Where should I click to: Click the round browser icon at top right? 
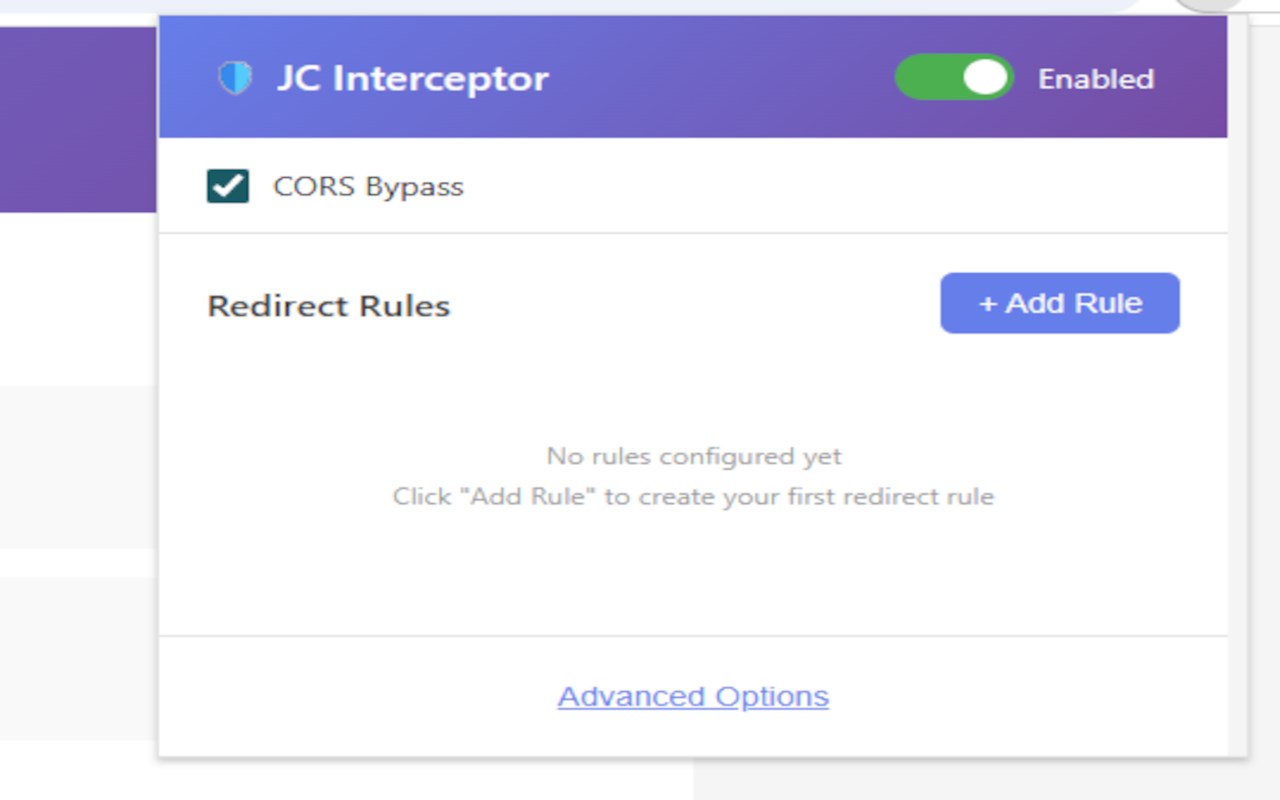tap(1210, 5)
